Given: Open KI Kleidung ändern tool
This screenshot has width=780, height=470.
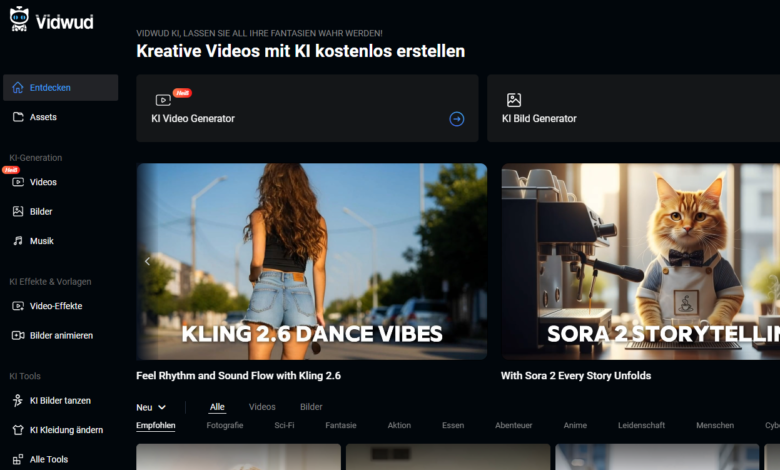Looking at the screenshot, I should coord(66,430).
